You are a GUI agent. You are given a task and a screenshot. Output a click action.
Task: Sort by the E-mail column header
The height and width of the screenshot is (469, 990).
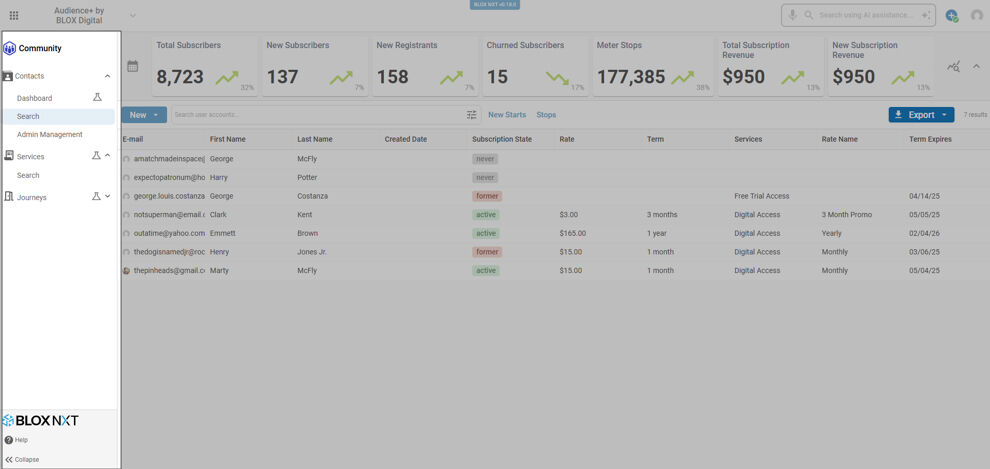133,139
